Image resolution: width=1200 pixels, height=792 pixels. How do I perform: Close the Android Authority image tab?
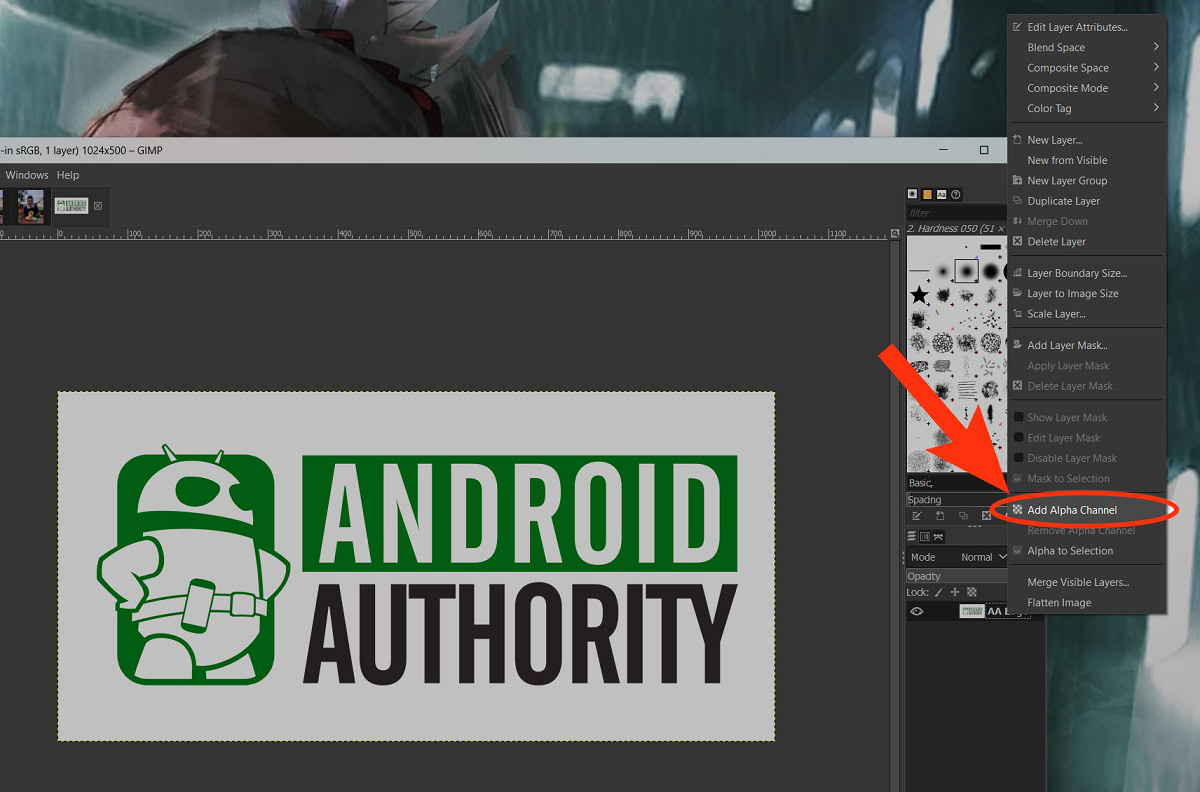98,206
